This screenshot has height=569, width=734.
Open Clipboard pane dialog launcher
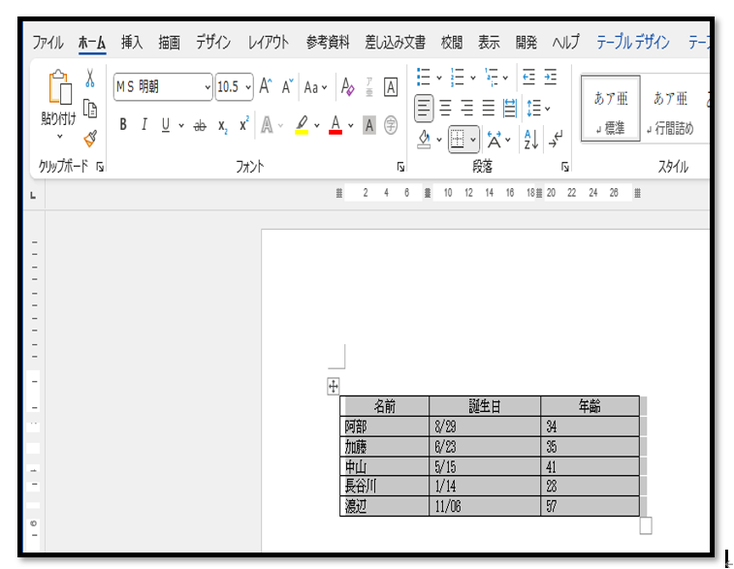pyautogui.click(x=100, y=167)
